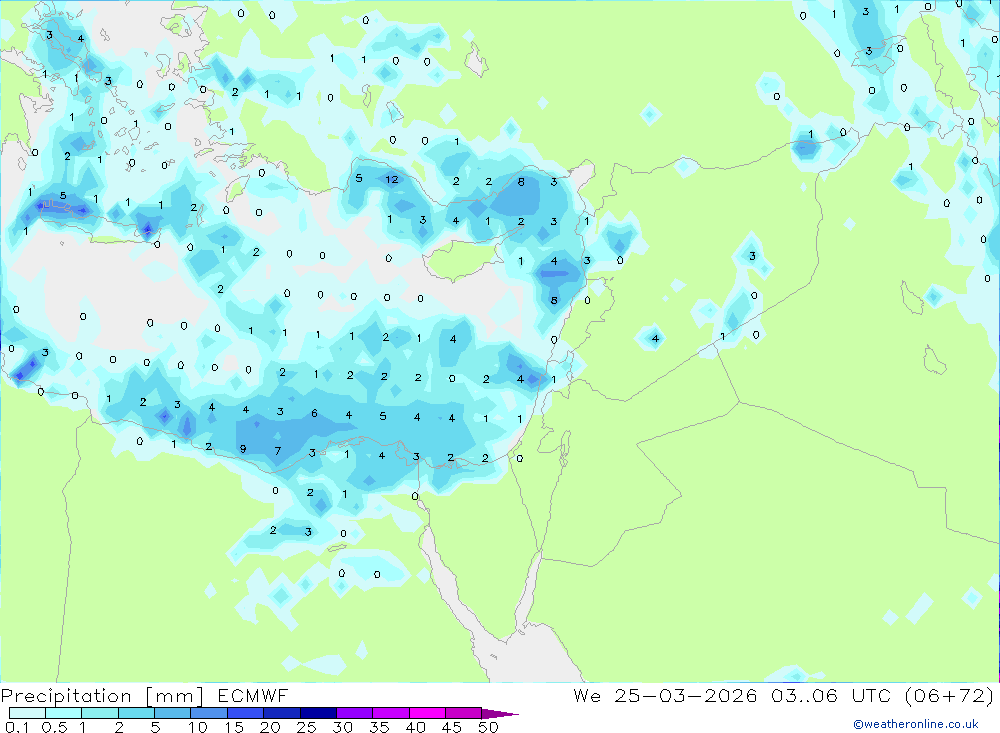
Task: Select the 20–25 mm dark blue legend swatch
Action: point(282,713)
